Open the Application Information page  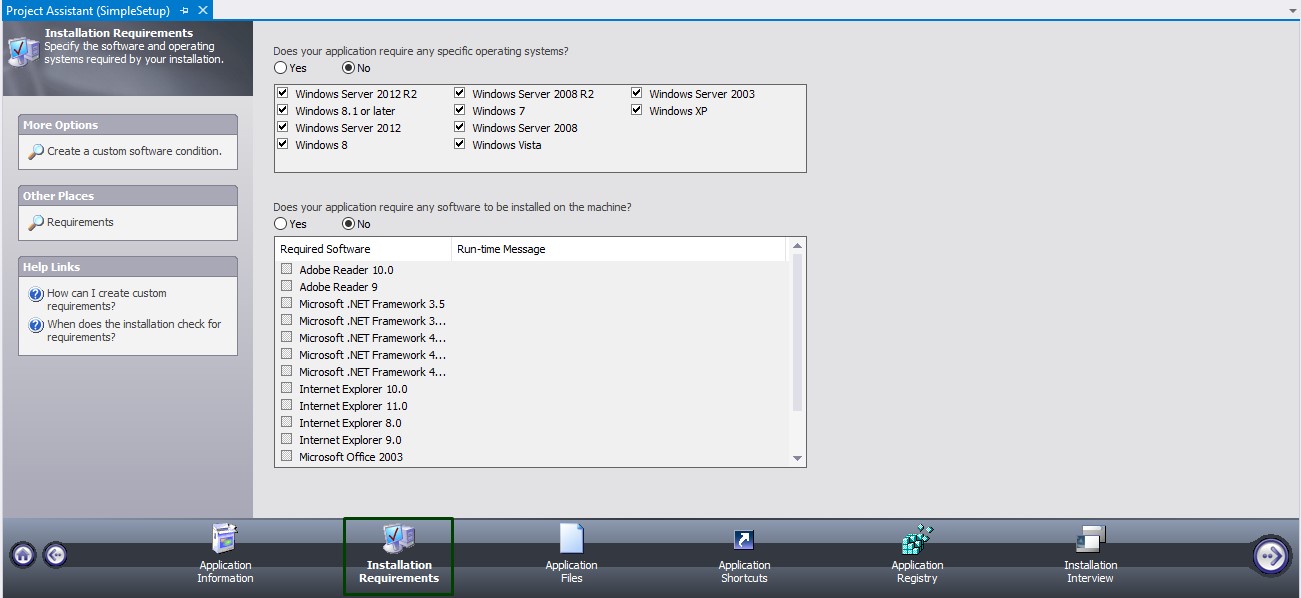point(224,555)
